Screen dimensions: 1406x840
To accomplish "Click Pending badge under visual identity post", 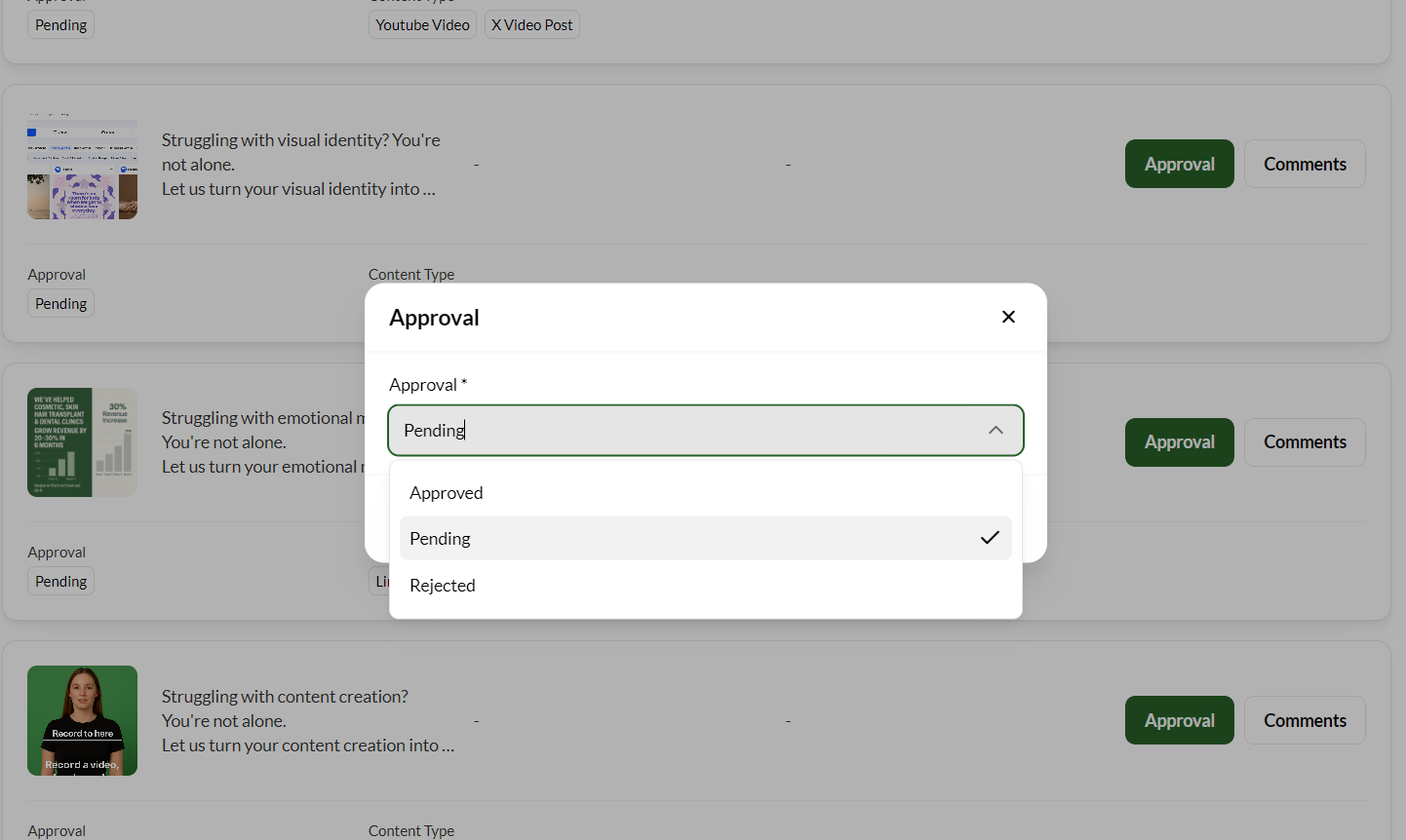I will 60,304.
